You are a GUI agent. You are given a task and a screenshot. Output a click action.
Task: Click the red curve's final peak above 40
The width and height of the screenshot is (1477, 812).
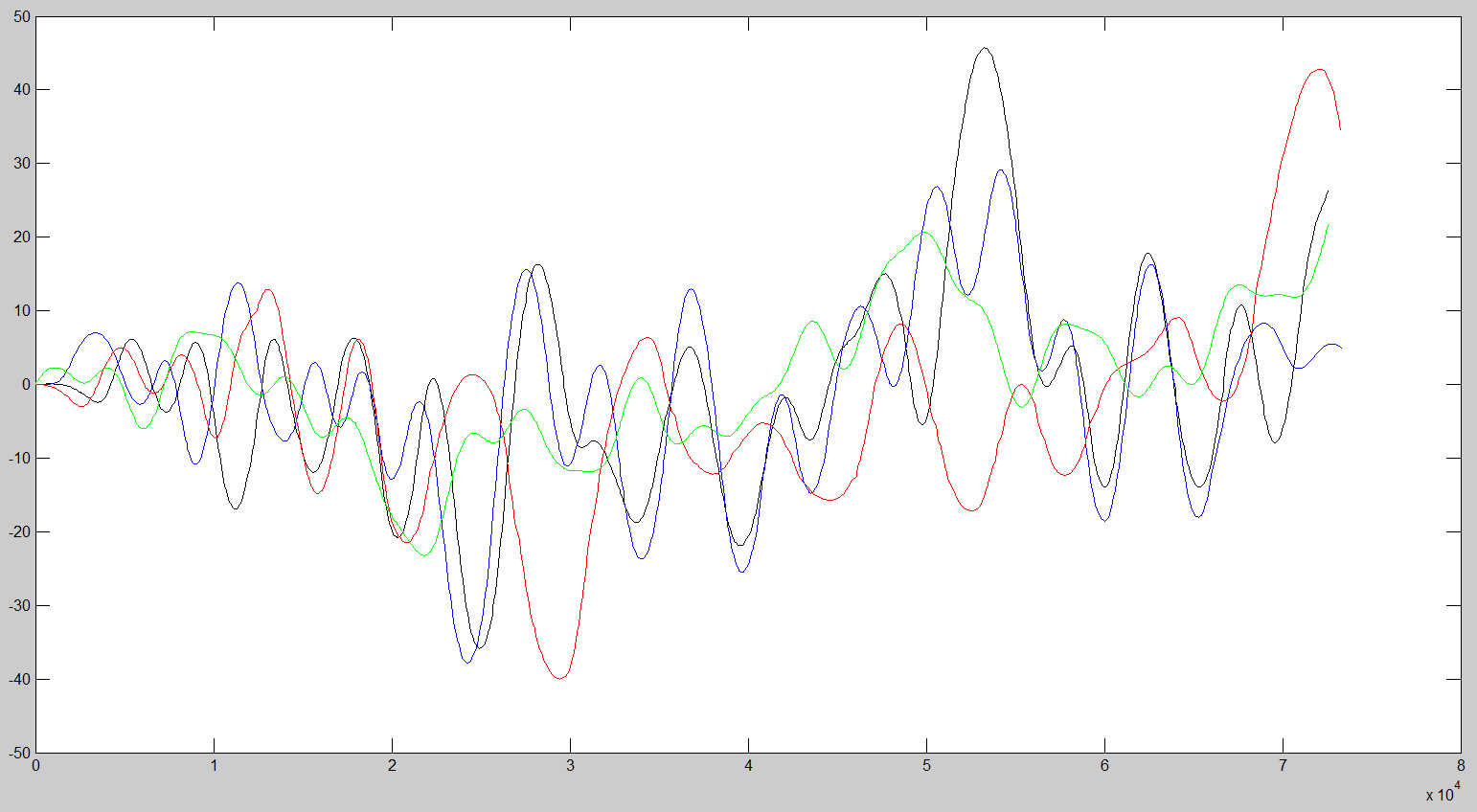[1320, 69]
